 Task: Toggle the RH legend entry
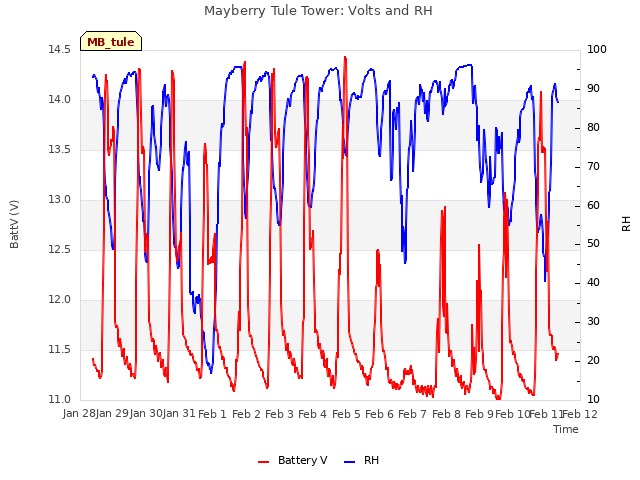(x=362, y=460)
